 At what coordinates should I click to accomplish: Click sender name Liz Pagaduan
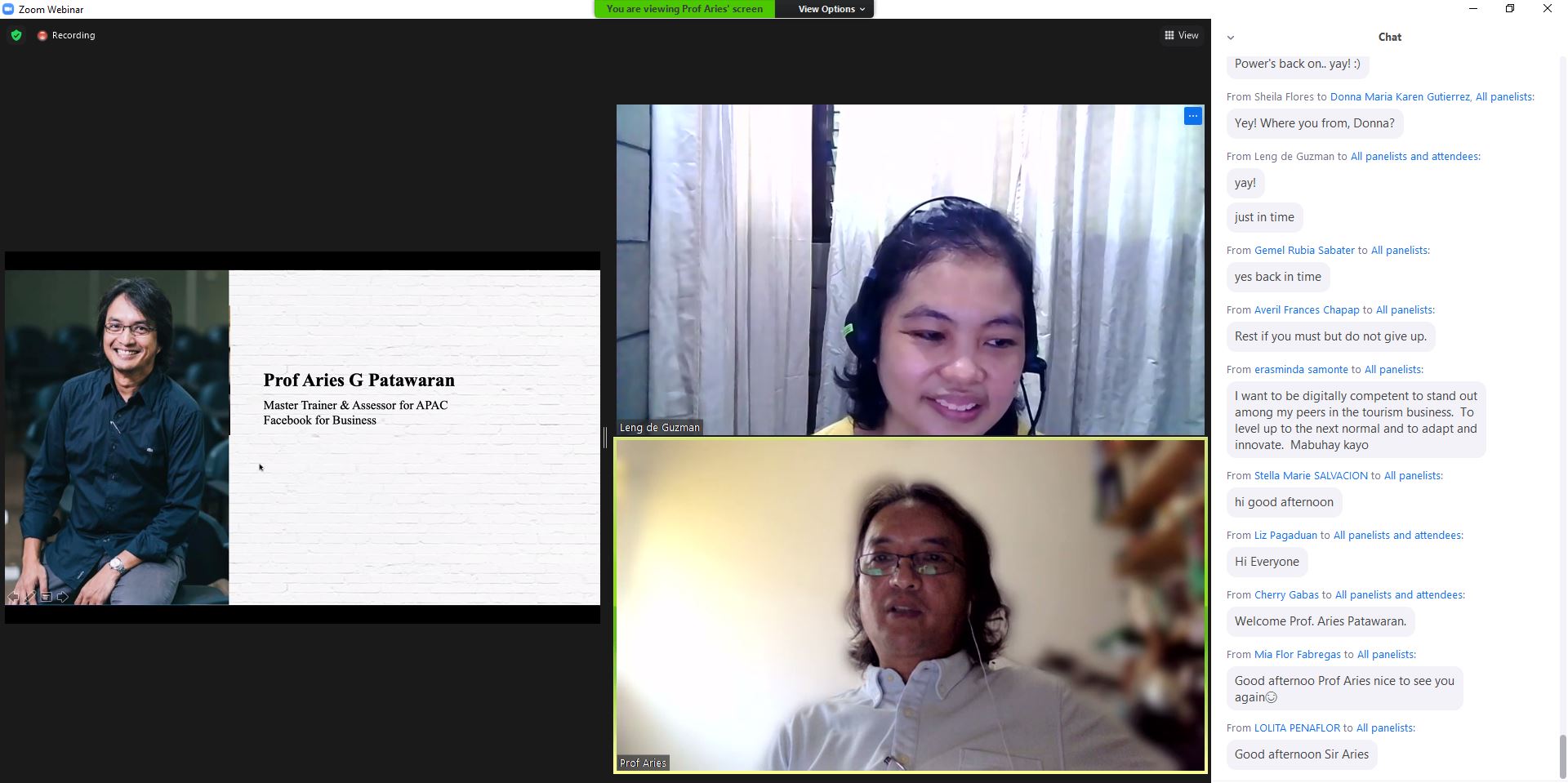click(1285, 535)
